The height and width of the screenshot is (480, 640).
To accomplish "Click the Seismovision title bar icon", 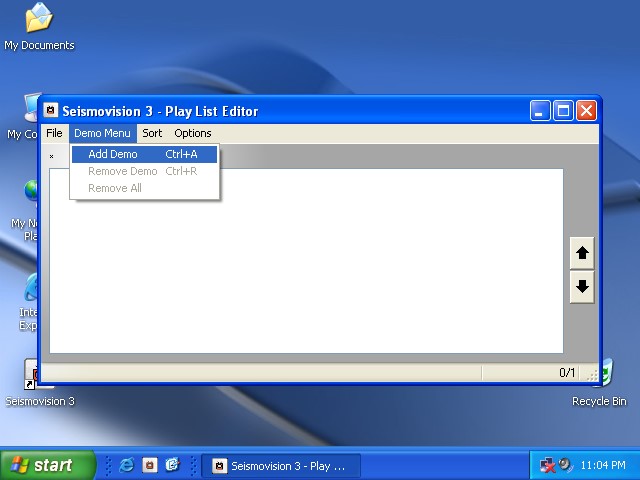I will click(x=51, y=111).
